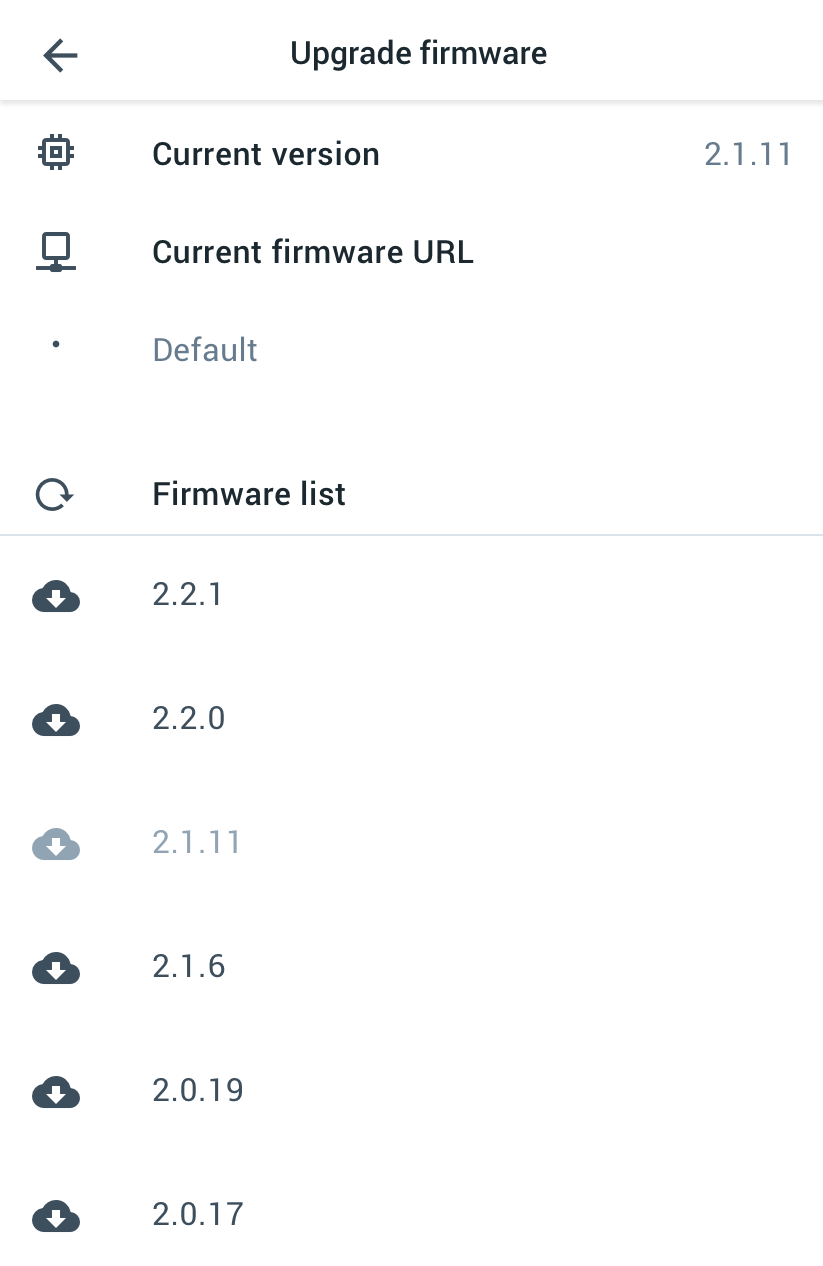The width and height of the screenshot is (823, 1266).
Task: Click the back arrow to leave Upgrade firmware
Action: pyautogui.click(x=60, y=55)
